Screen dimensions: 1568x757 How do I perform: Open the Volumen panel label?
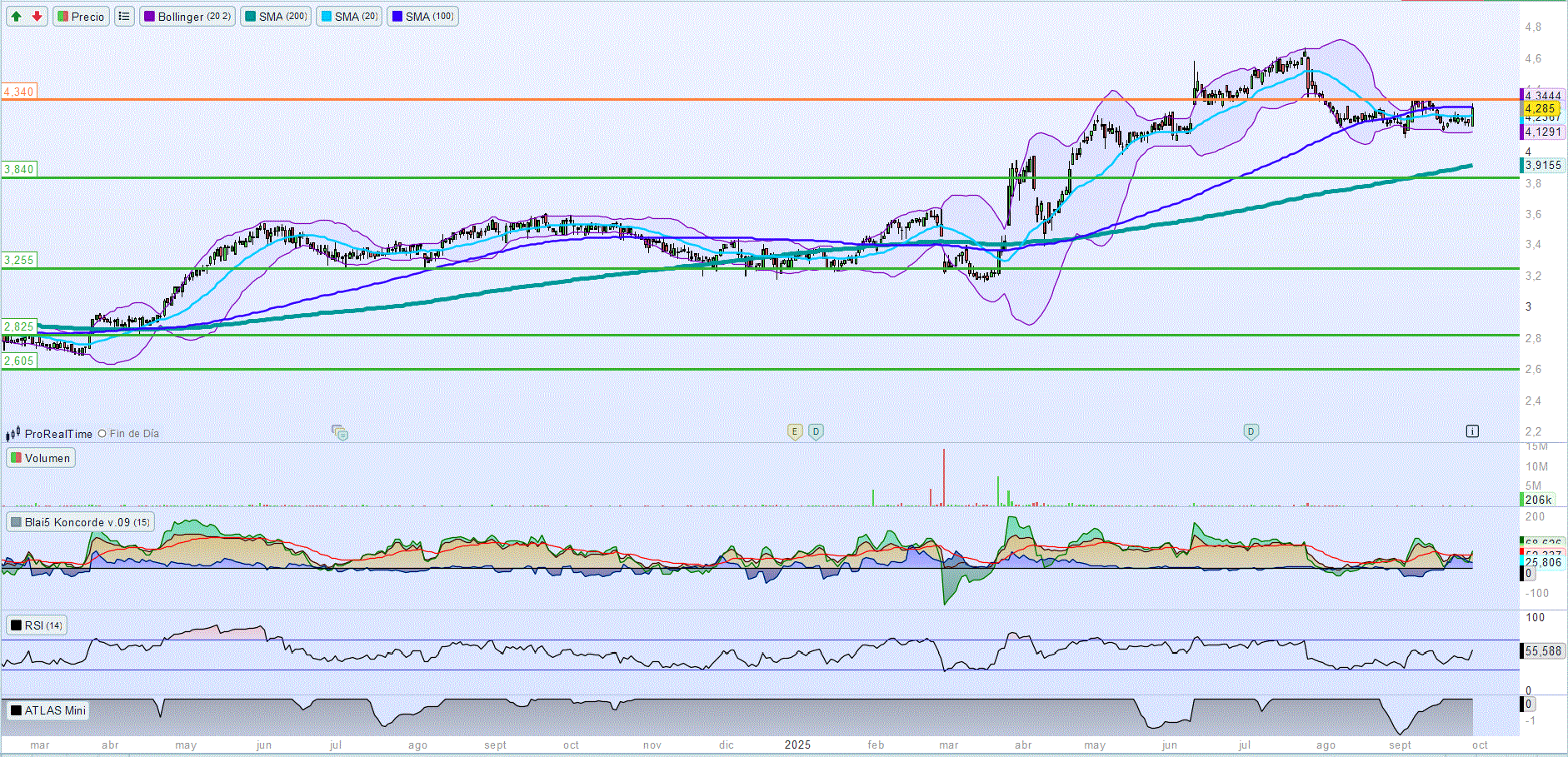pyautogui.click(x=41, y=458)
